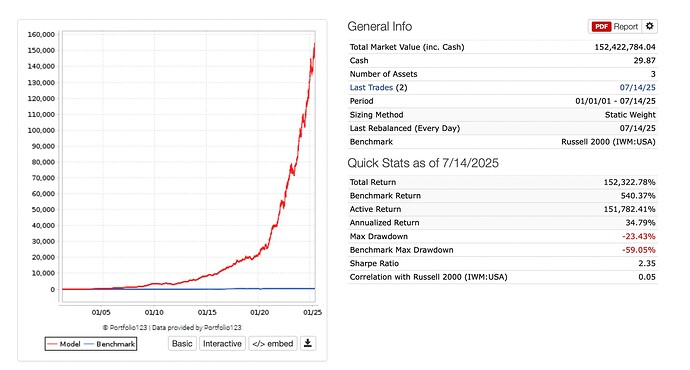
Task: Switch chart to Basic view
Action: 182,344
